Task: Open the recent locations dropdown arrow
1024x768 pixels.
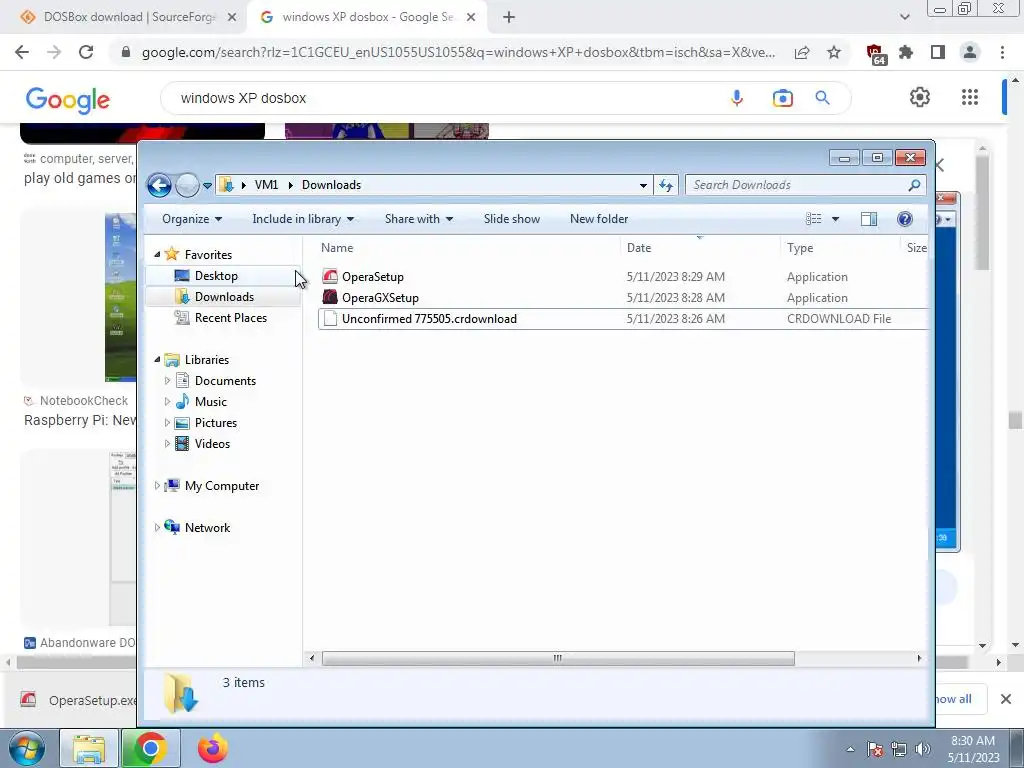Action: [207, 186]
